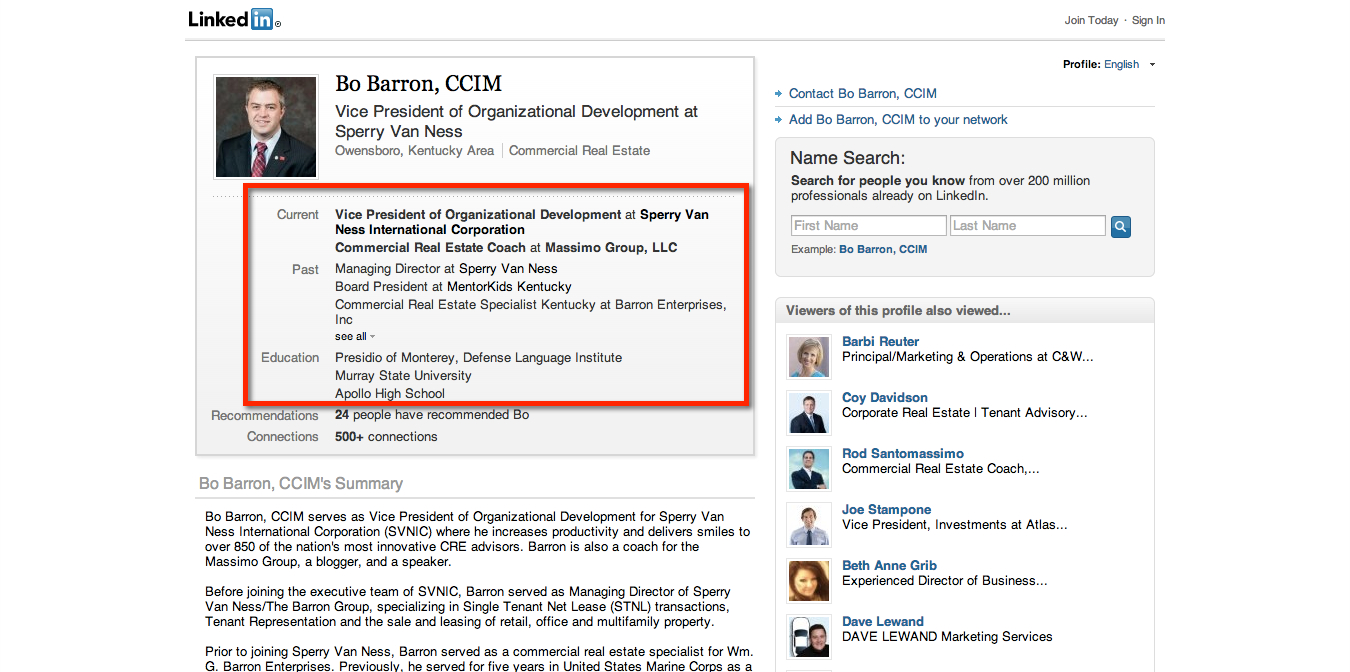Click the '500+ connections' text
Screen dimensions: 1350x672
[x=386, y=437]
